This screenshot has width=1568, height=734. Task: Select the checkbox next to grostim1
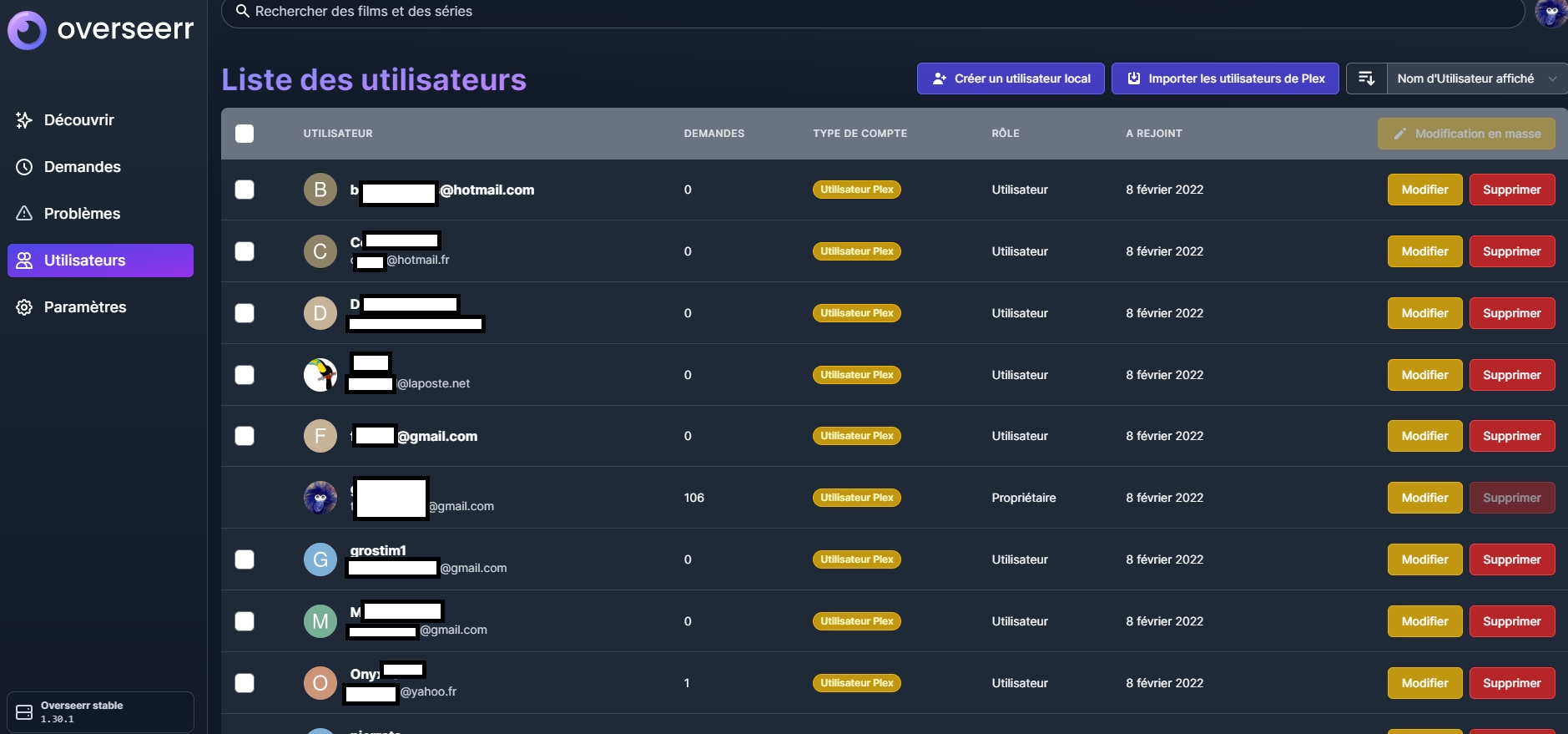(x=245, y=559)
